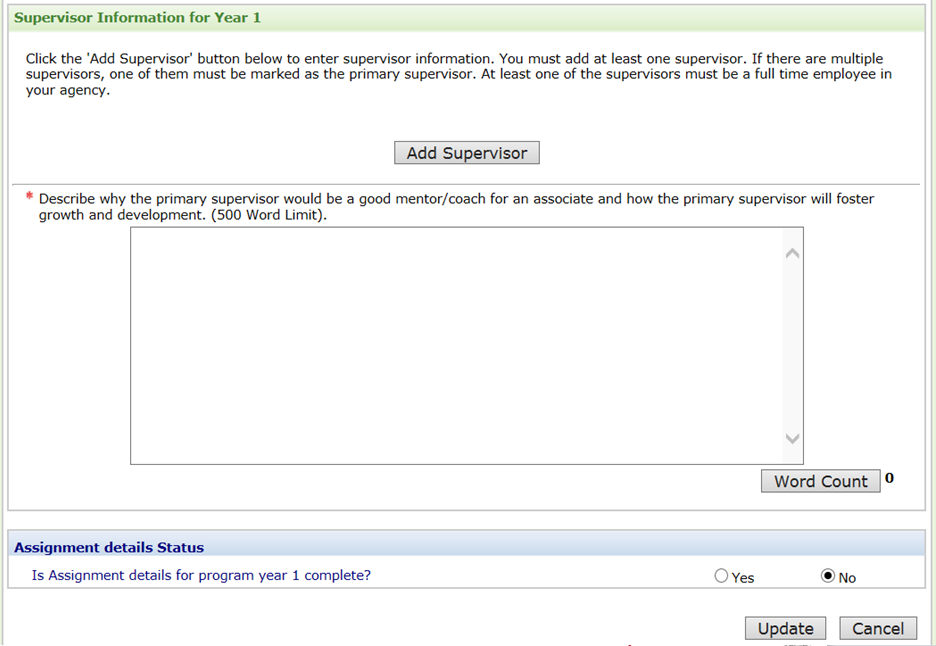Viewport: 936px width, 646px height.
Task: Click the text area's scroll down arrow
Action: tap(792, 439)
